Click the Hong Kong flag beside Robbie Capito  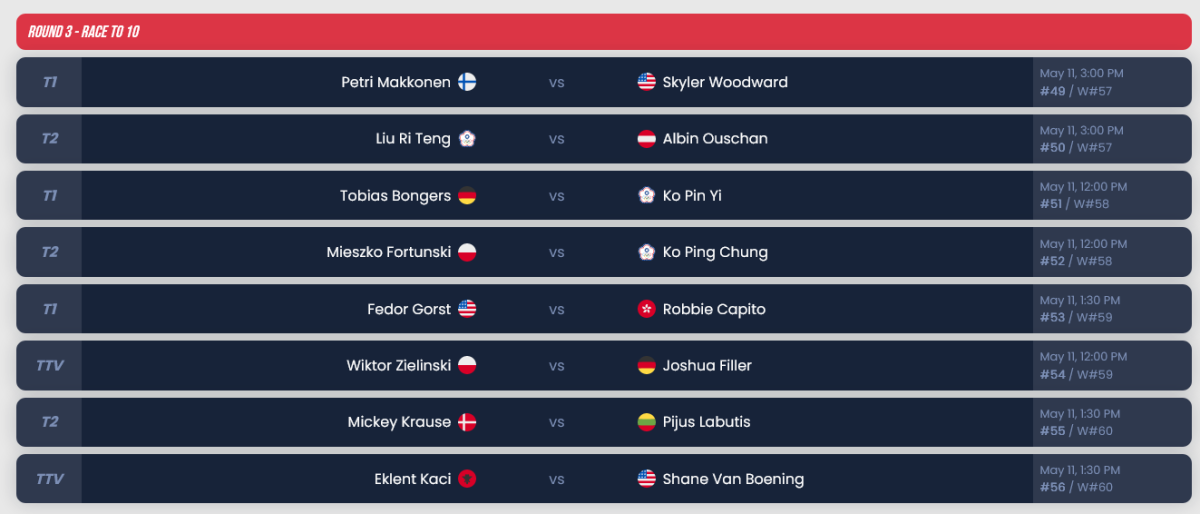(647, 309)
